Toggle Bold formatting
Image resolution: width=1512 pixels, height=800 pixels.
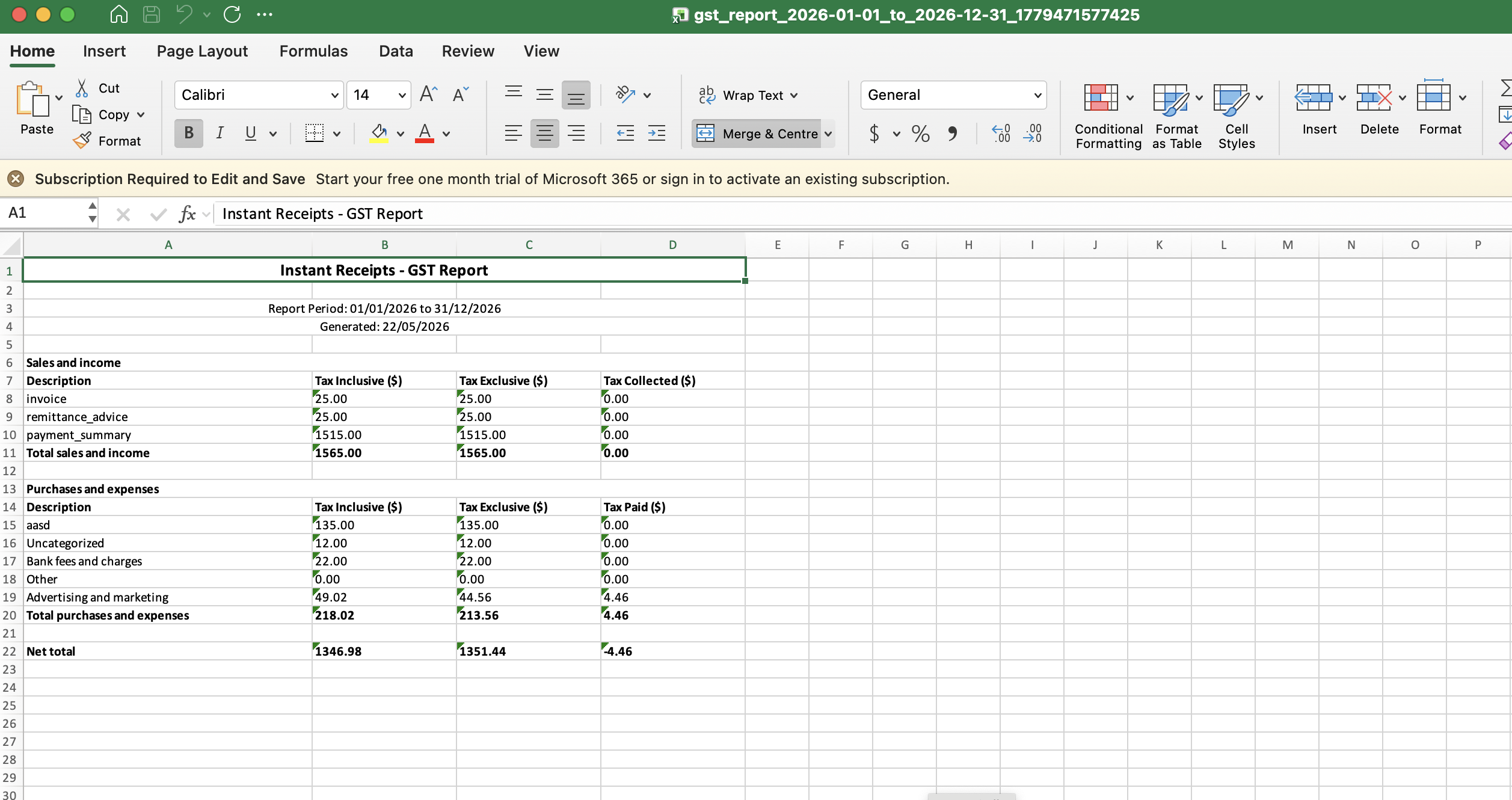coord(189,133)
